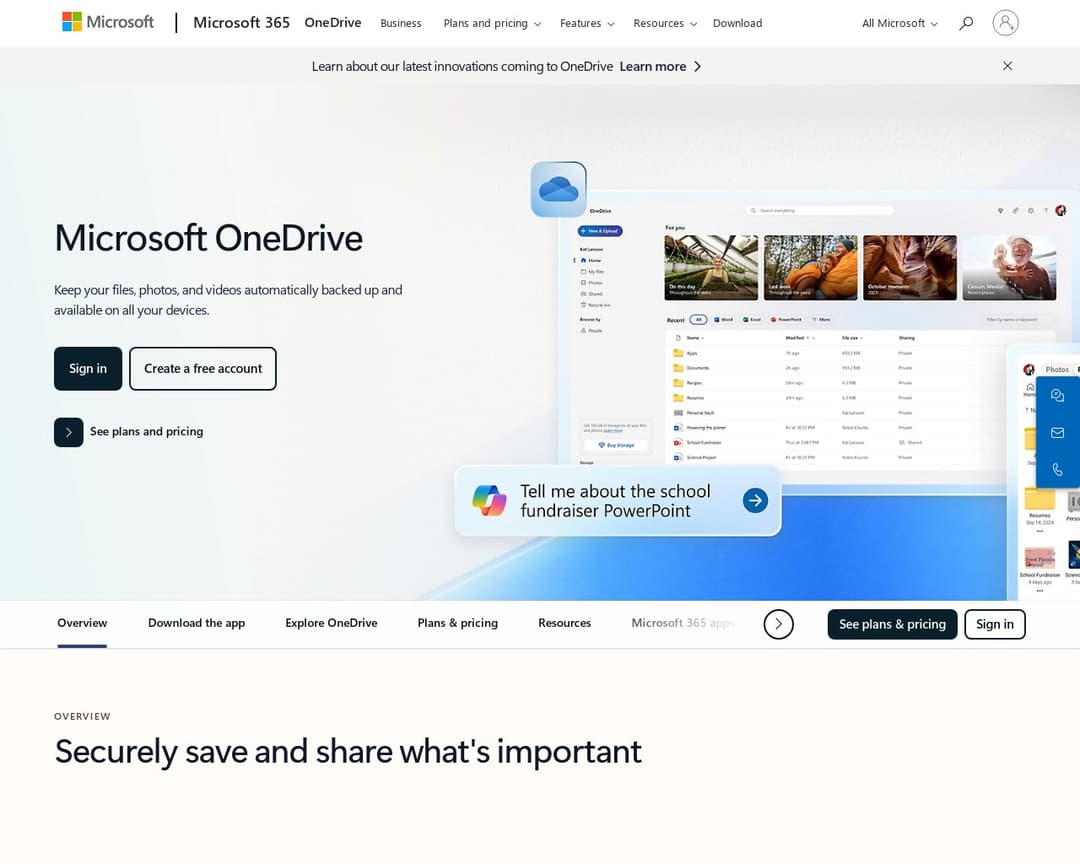The width and height of the screenshot is (1080, 864).
Task: Click See plans & pricing dark button
Action: click(892, 624)
